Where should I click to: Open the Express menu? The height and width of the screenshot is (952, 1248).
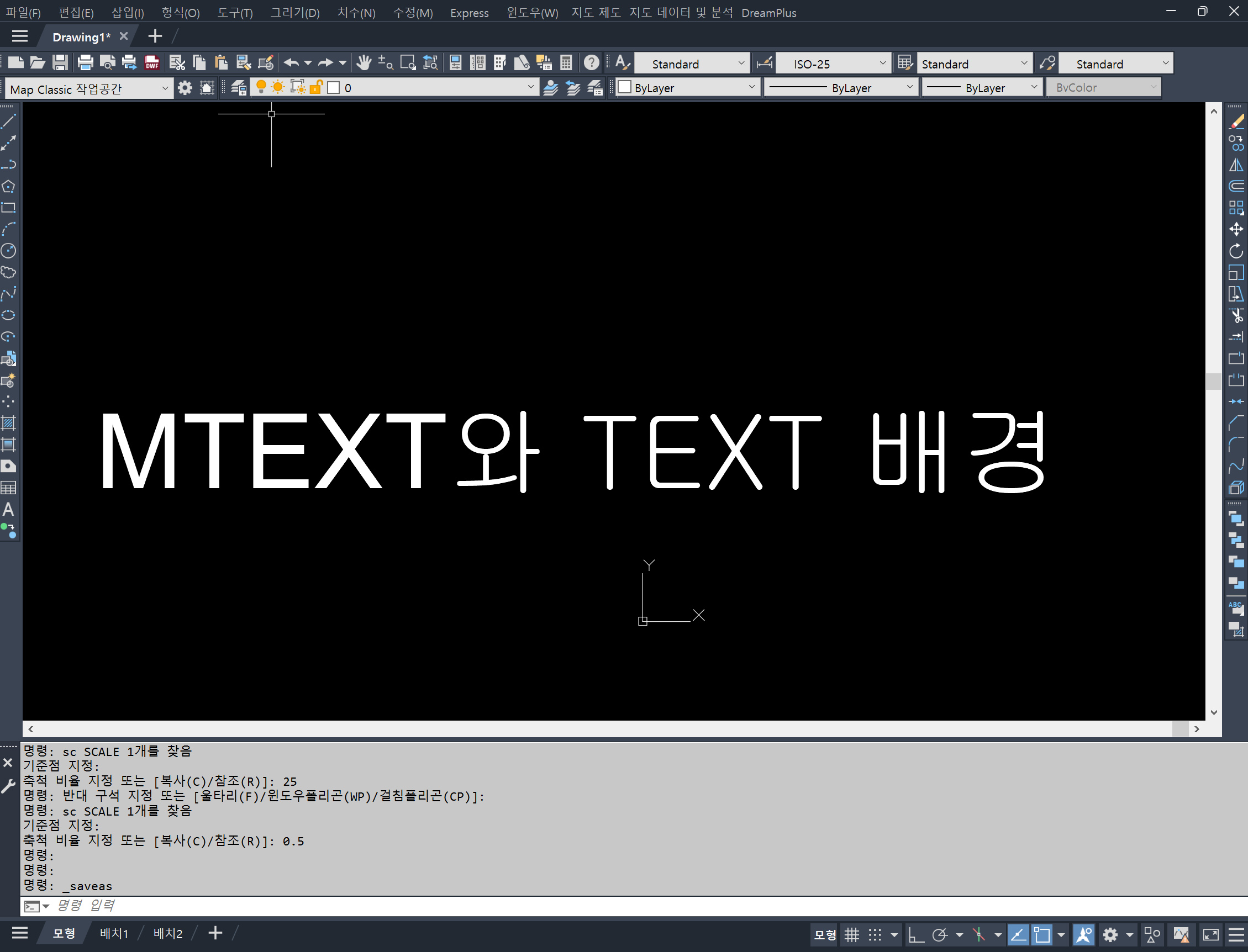(x=469, y=13)
